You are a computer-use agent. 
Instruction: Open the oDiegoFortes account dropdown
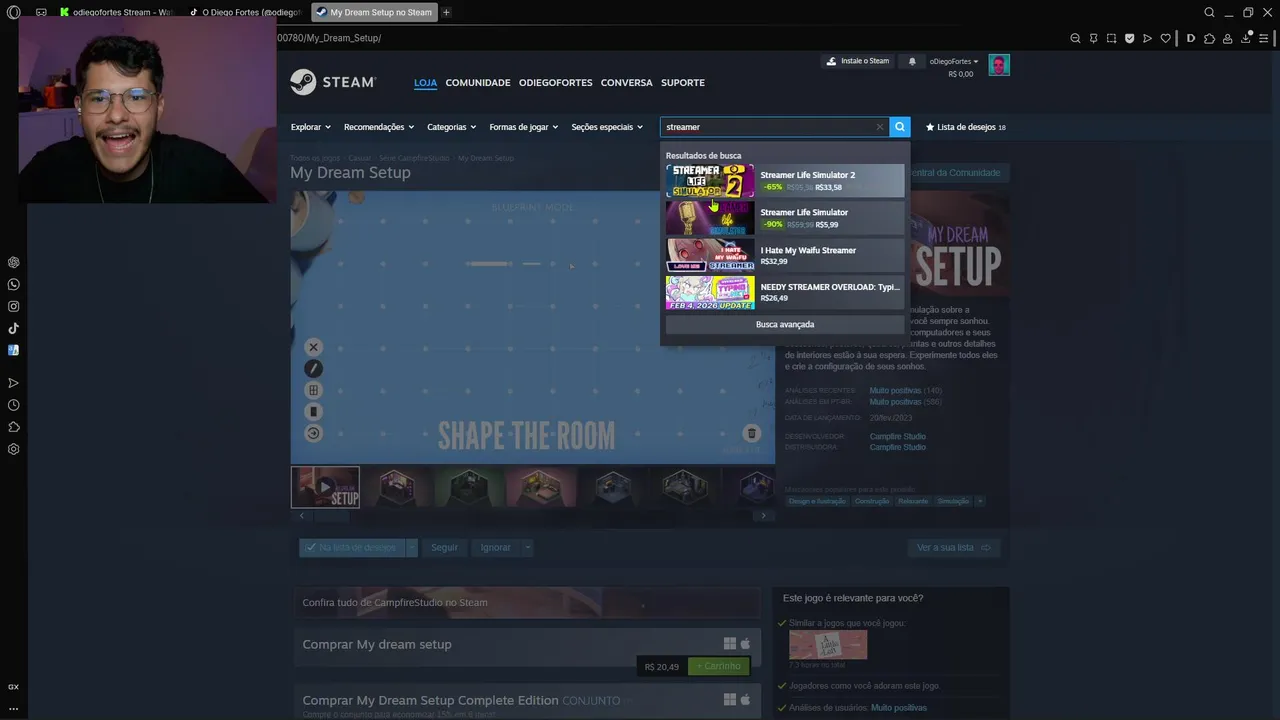[x=954, y=61]
